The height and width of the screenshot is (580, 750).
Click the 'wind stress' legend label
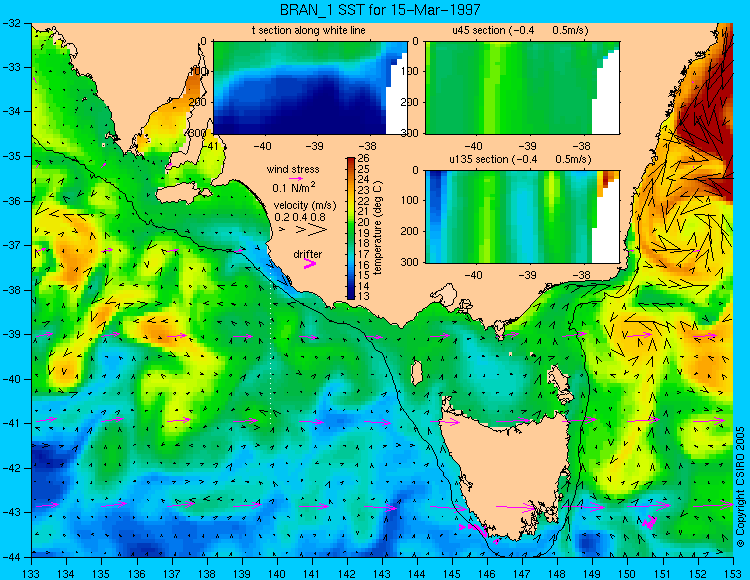point(293,169)
